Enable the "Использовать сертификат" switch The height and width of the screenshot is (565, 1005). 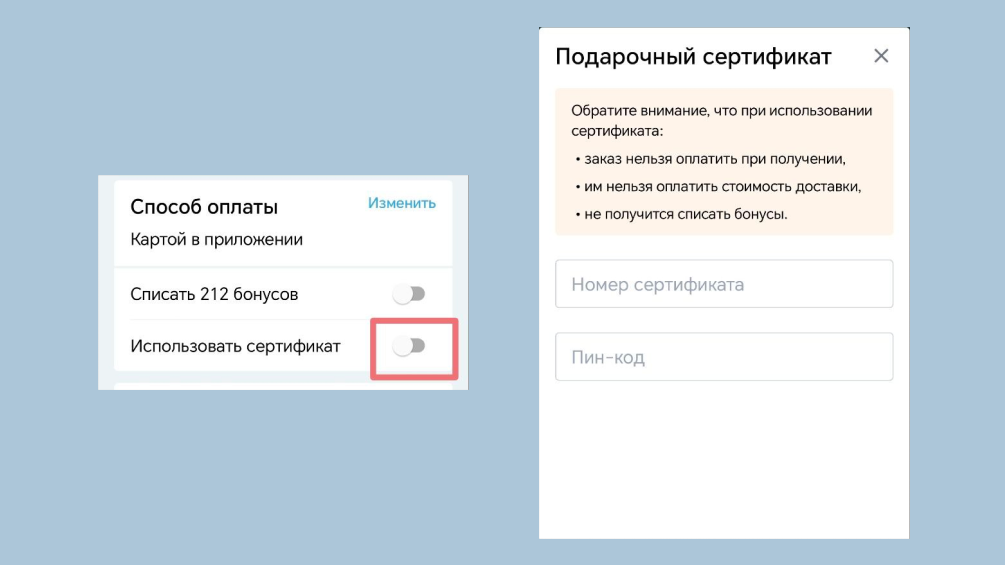(409, 346)
